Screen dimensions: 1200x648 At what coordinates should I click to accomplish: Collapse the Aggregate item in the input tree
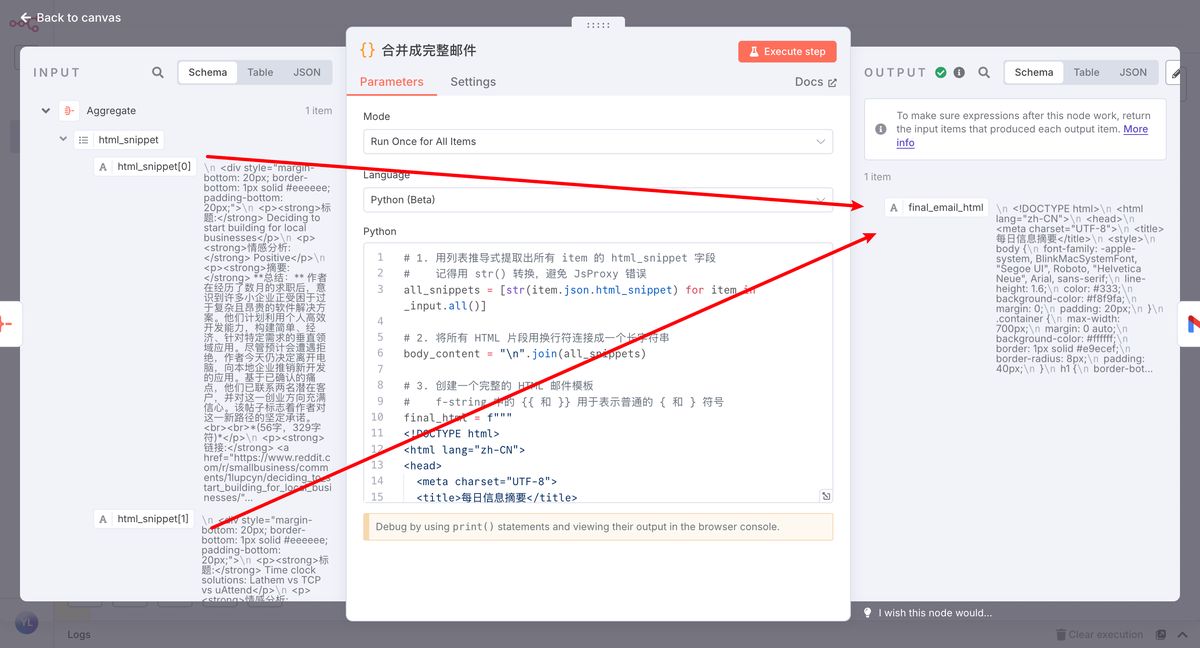(45, 110)
